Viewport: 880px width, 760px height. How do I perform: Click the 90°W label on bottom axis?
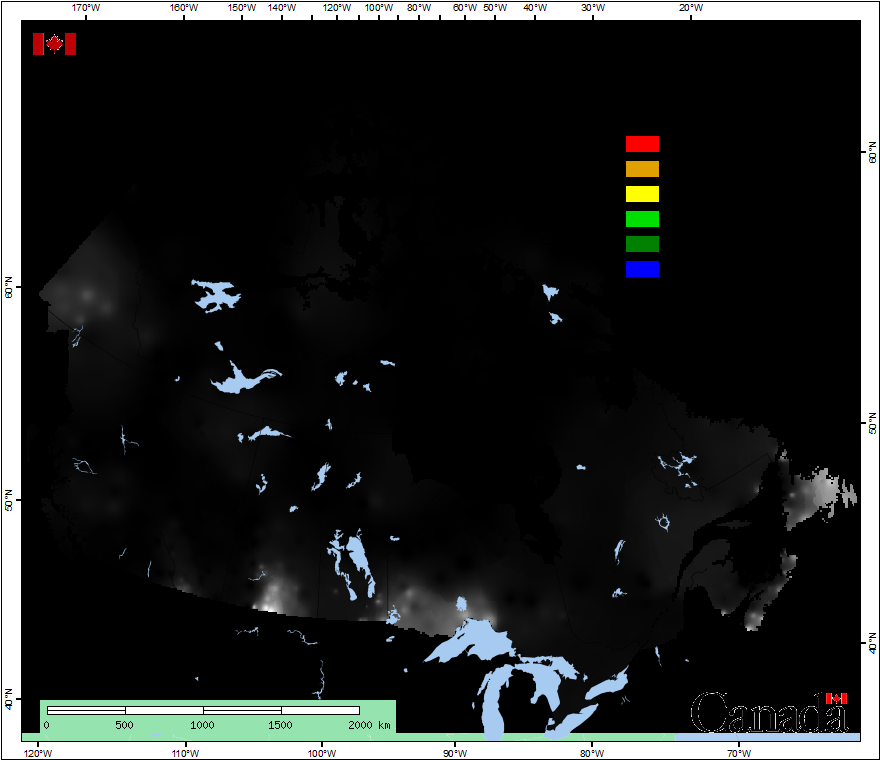pyautogui.click(x=454, y=753)
